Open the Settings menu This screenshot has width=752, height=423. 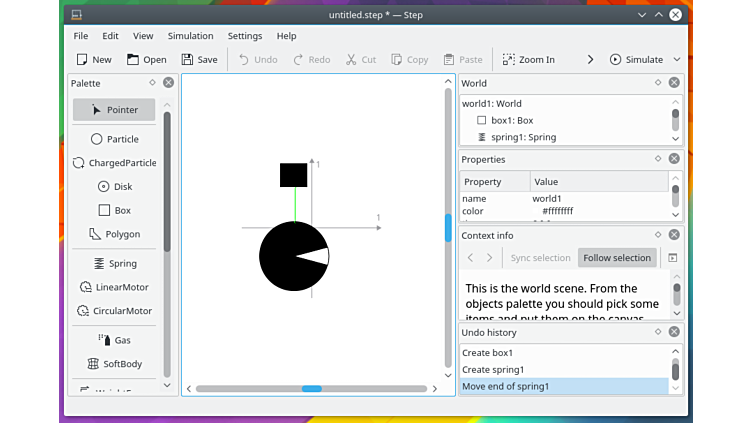(x=245, y=36)
